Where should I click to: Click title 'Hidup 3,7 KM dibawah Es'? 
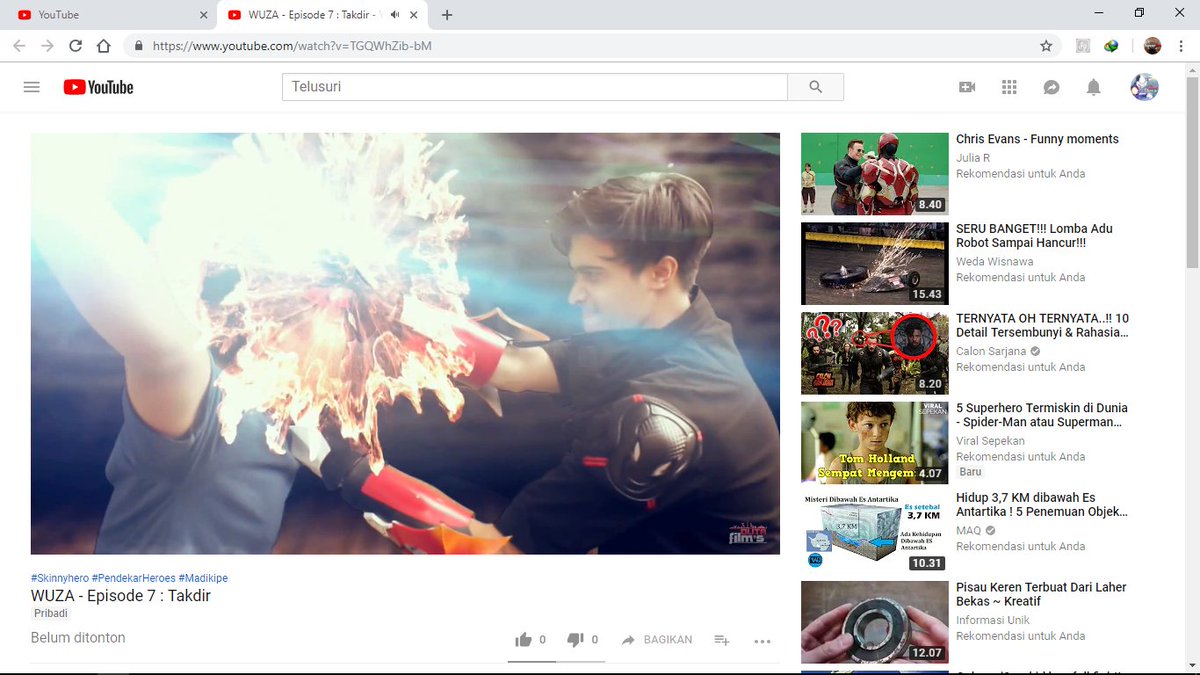(1042, 504)
